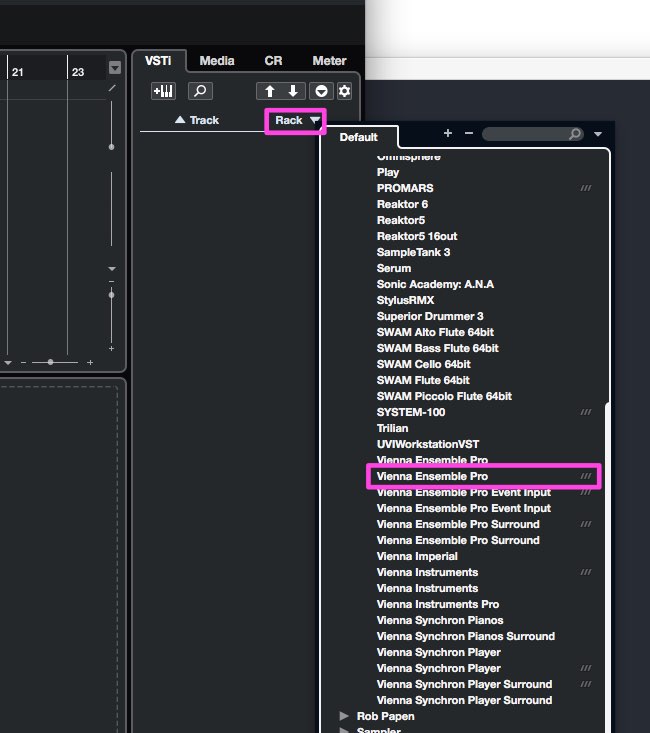Load Trilian
The image size is (650, 733).
392,428
